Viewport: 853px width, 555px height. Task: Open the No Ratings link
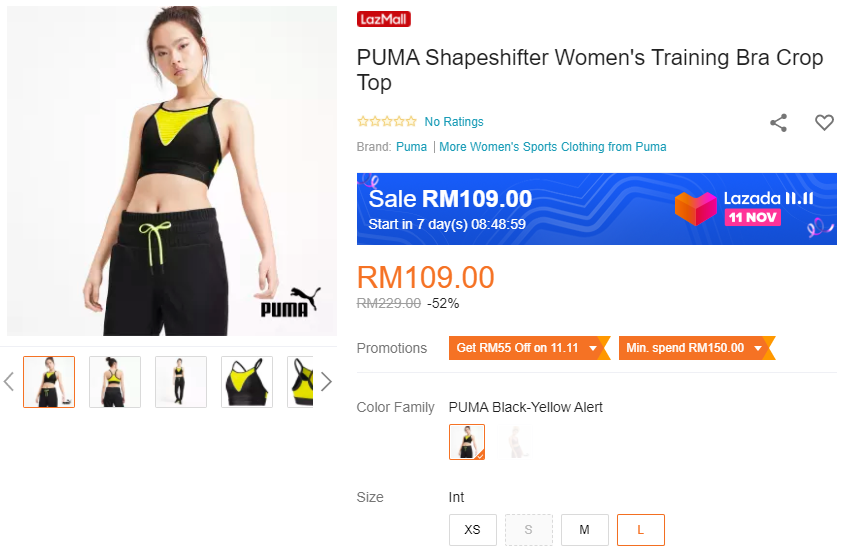click(x=454, y=122)
